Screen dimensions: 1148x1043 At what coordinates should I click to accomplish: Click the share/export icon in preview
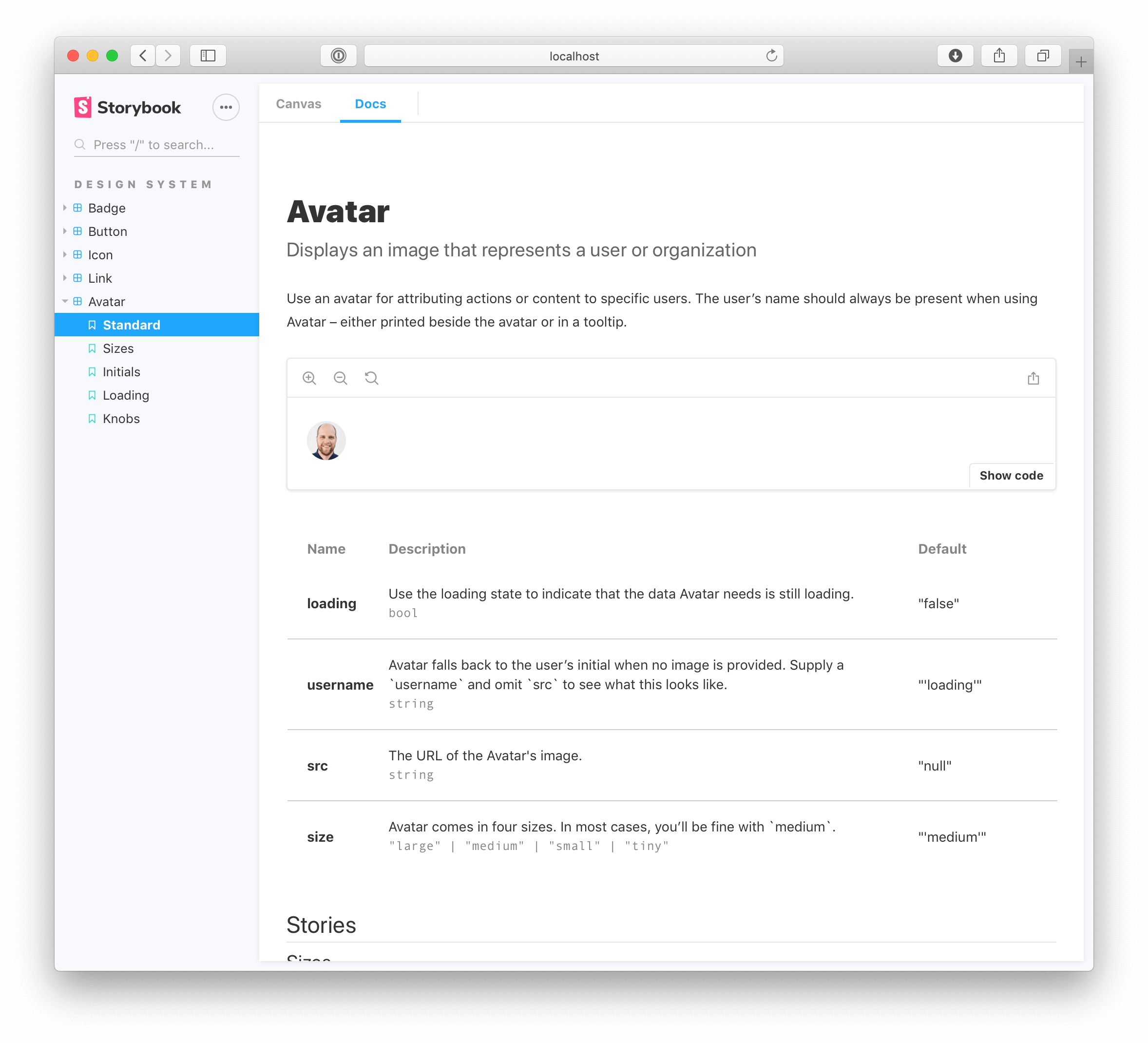coord(1033,378)
